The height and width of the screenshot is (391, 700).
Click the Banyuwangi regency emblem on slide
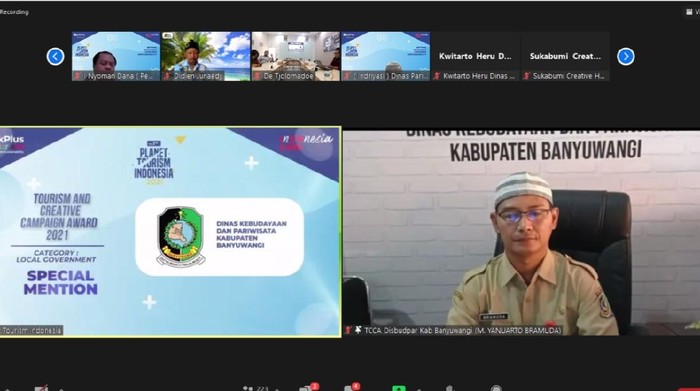point(180,236)
